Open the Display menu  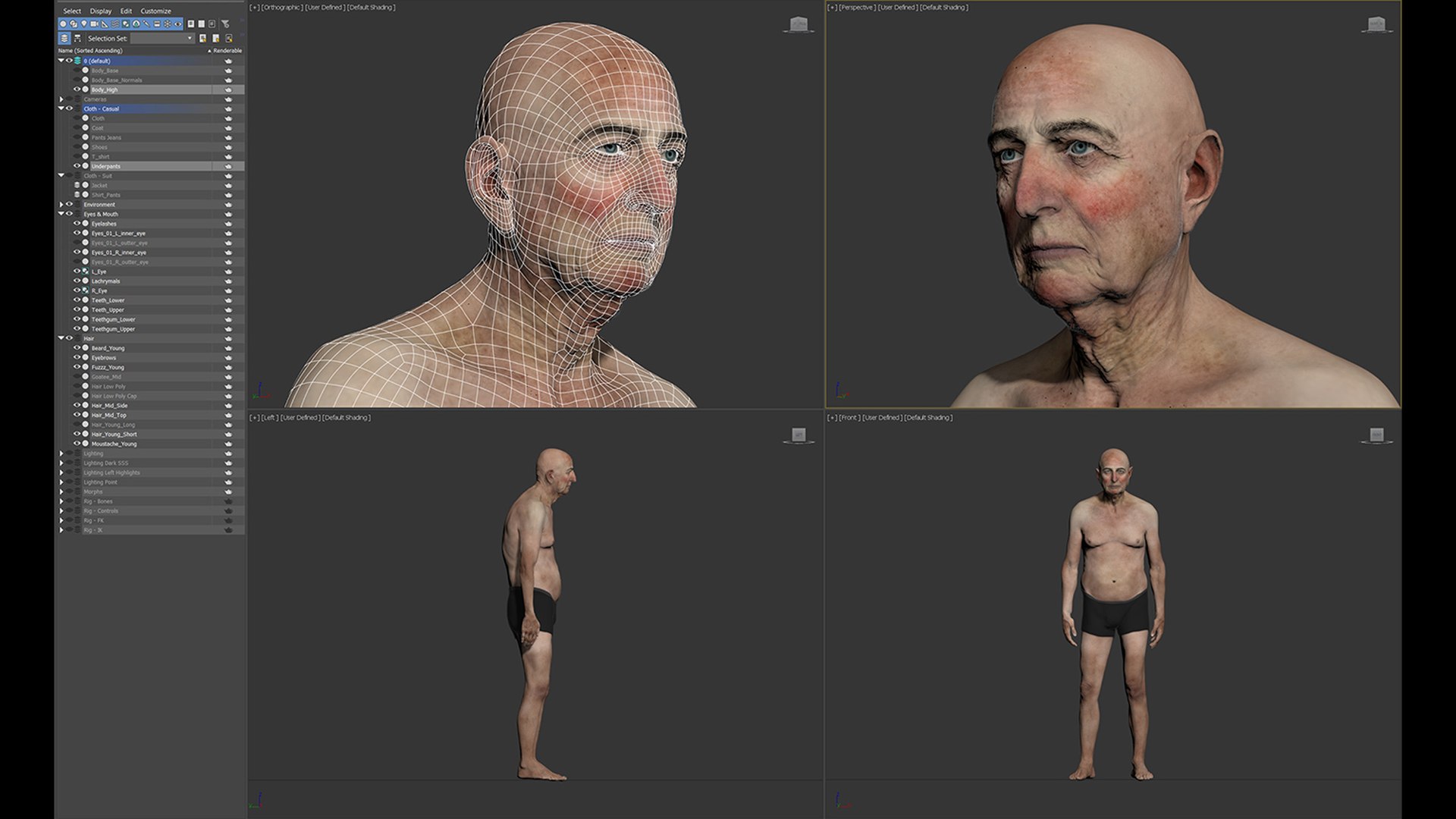pos(101,11)
